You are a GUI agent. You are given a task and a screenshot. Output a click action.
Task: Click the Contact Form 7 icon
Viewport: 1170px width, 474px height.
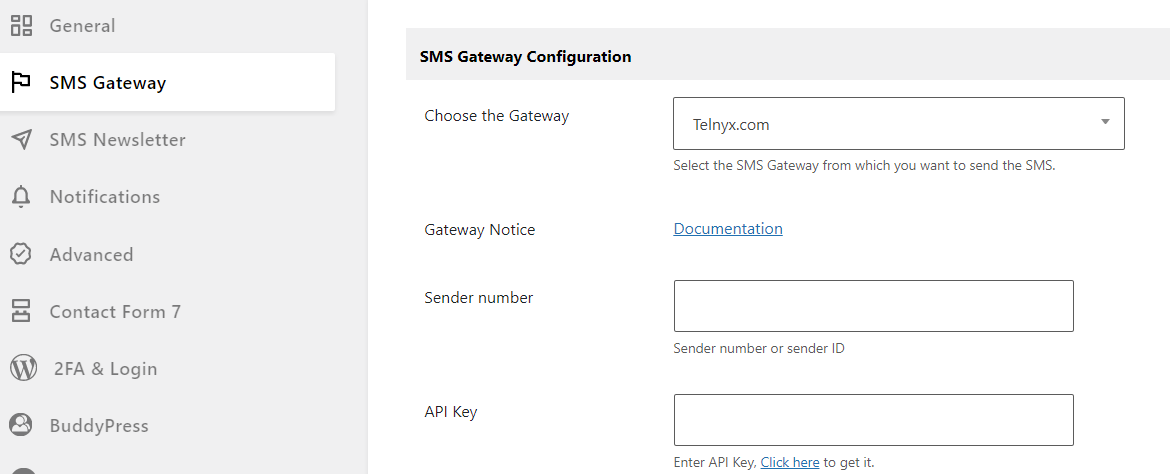21,311
